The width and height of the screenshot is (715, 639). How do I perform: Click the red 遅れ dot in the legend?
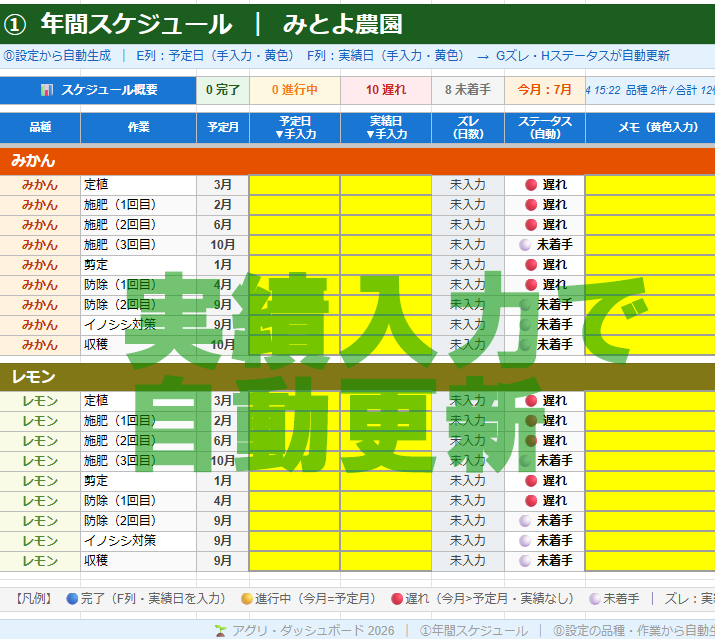(x=397, y=599)
